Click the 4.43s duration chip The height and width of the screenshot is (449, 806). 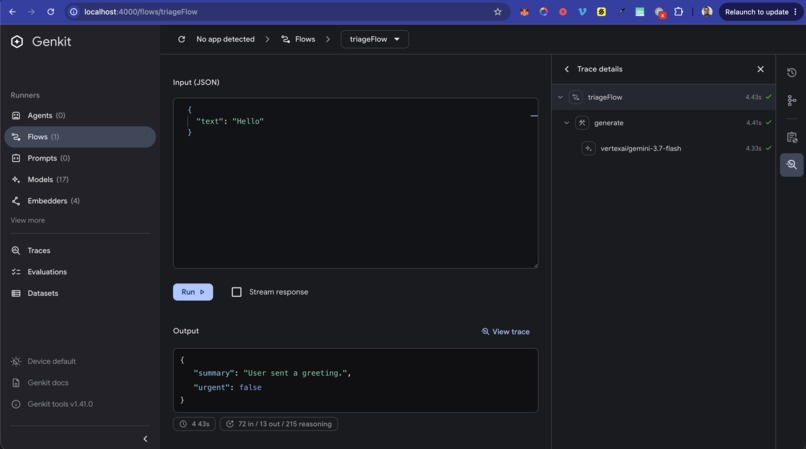[x=194, y=424]
